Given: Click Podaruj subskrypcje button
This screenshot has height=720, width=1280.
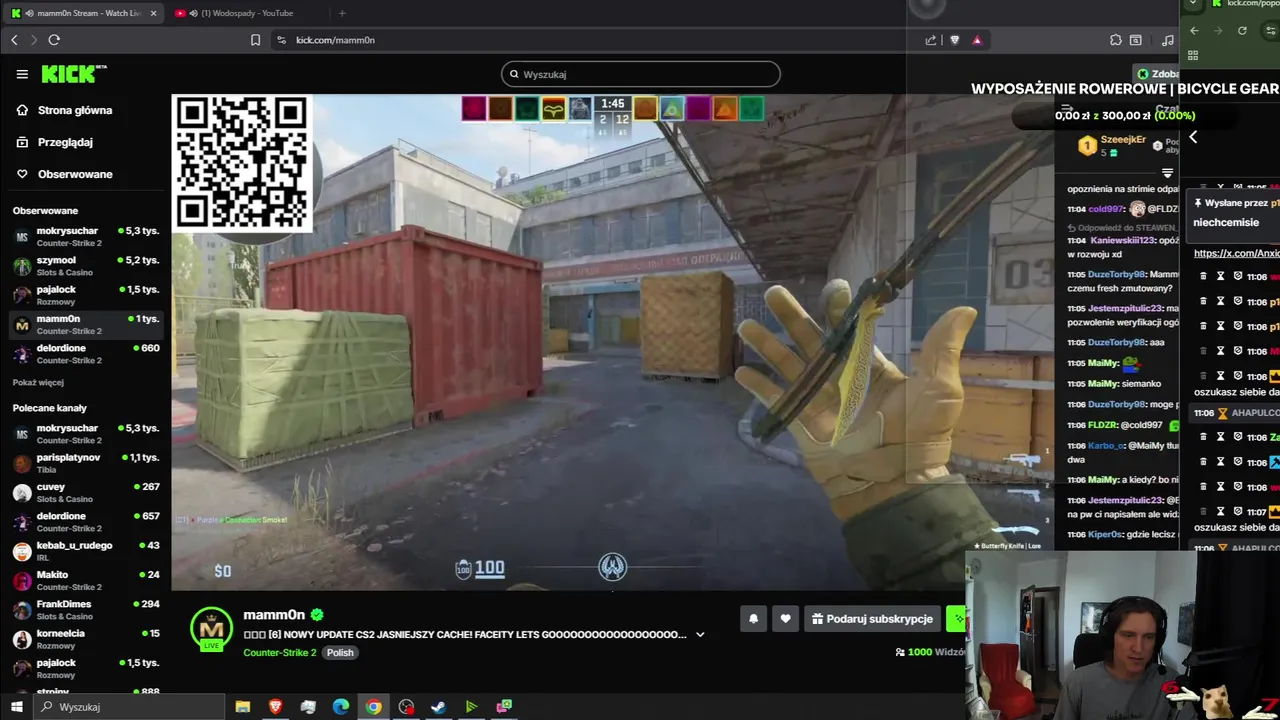Looking at the screenshot, I should click(x=873, y=619).
